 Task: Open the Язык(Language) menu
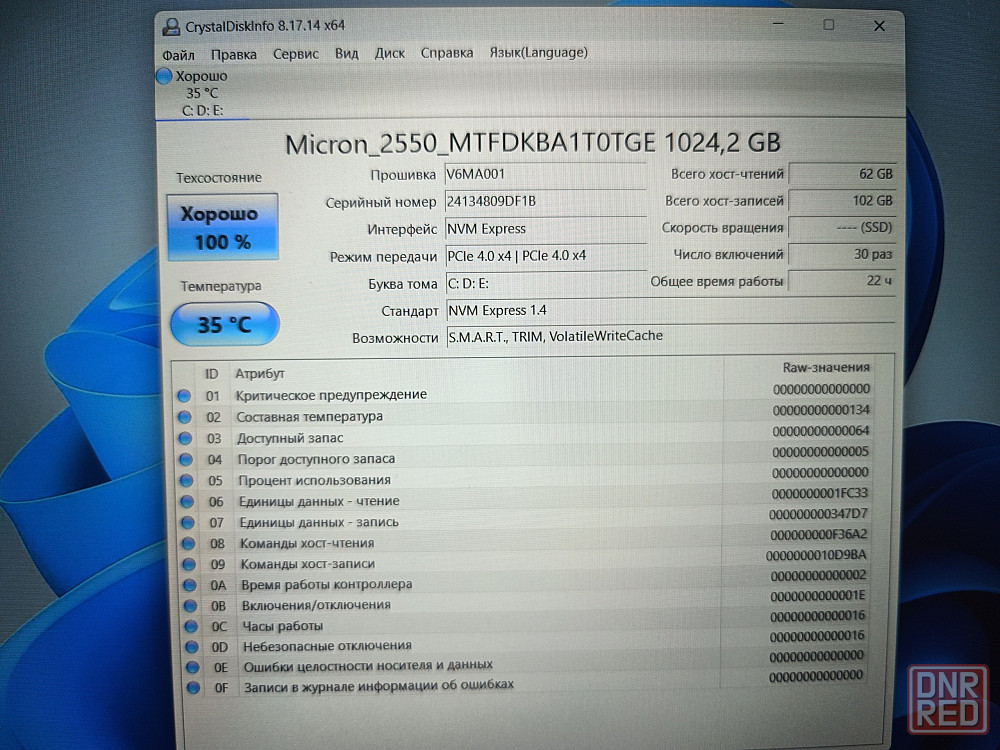click(538, 52)
